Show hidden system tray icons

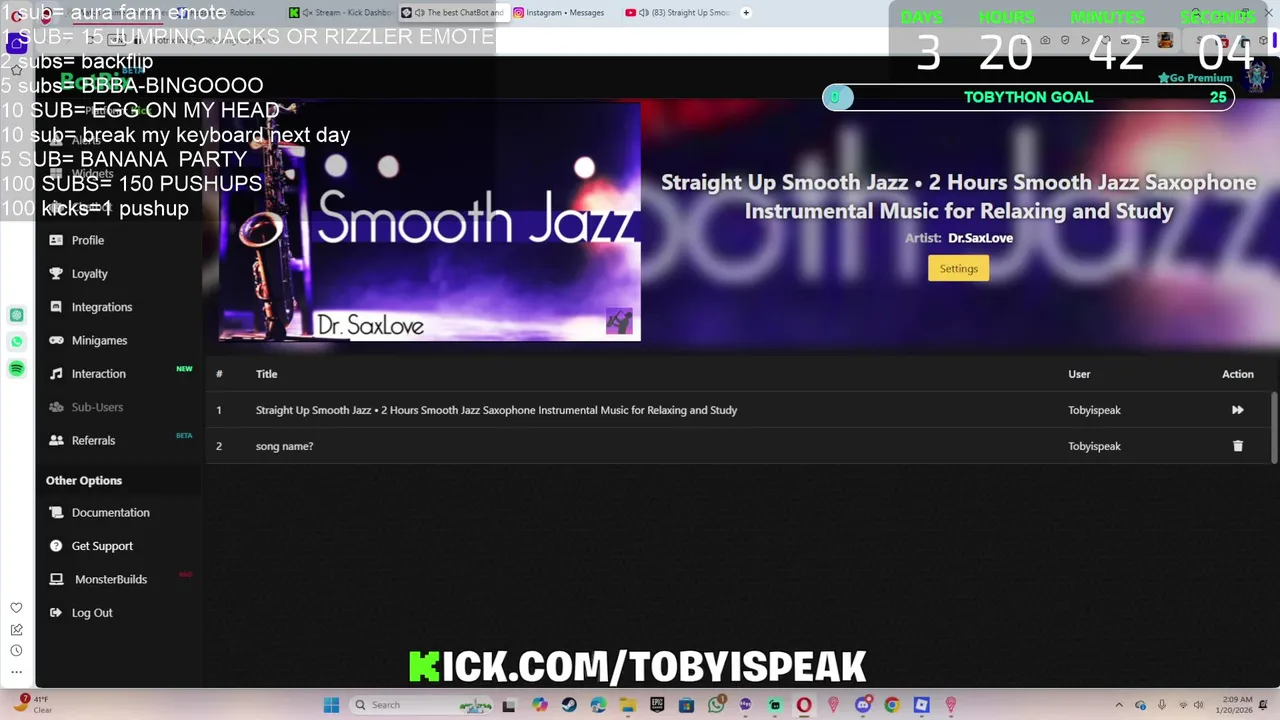[x=1119, y=705]
